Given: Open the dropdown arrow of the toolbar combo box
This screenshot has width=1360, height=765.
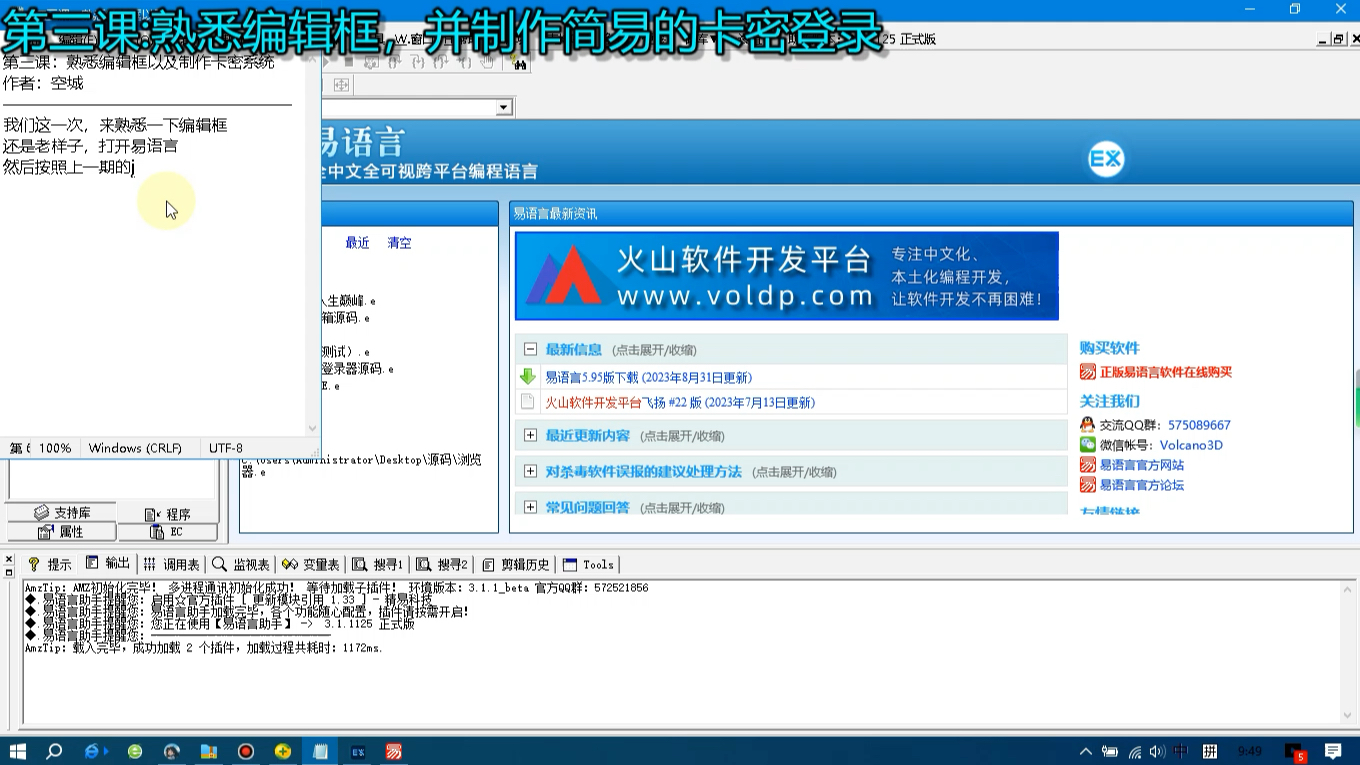Looking at the screenshot, I should pyautogui.click(x=504, y=107).
